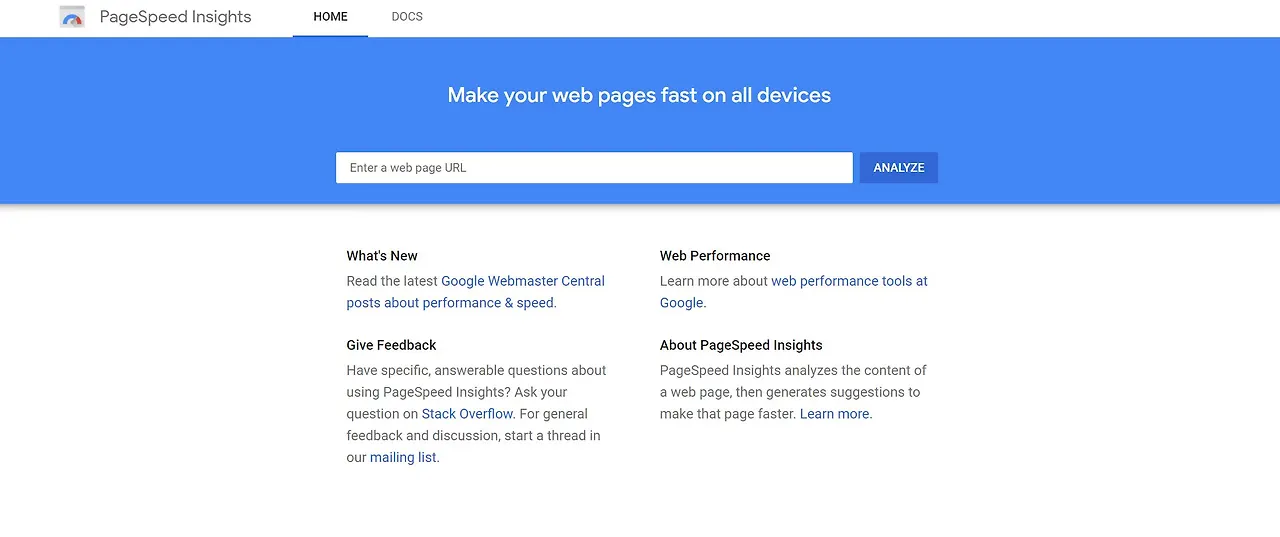The image size is (1280, 537).
Task: Click the "Have specific, answerable questions" paragraph text
Action: click(x=476, y=370)
